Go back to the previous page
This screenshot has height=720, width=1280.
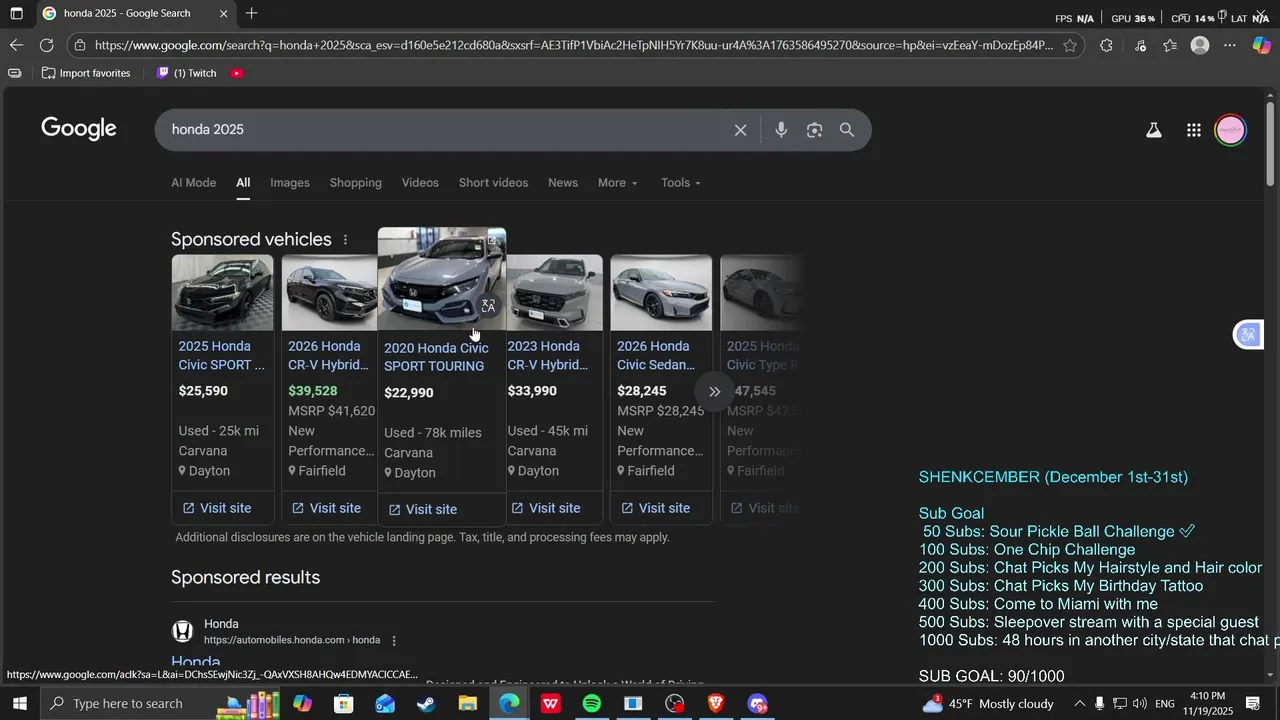click(16, 45)
